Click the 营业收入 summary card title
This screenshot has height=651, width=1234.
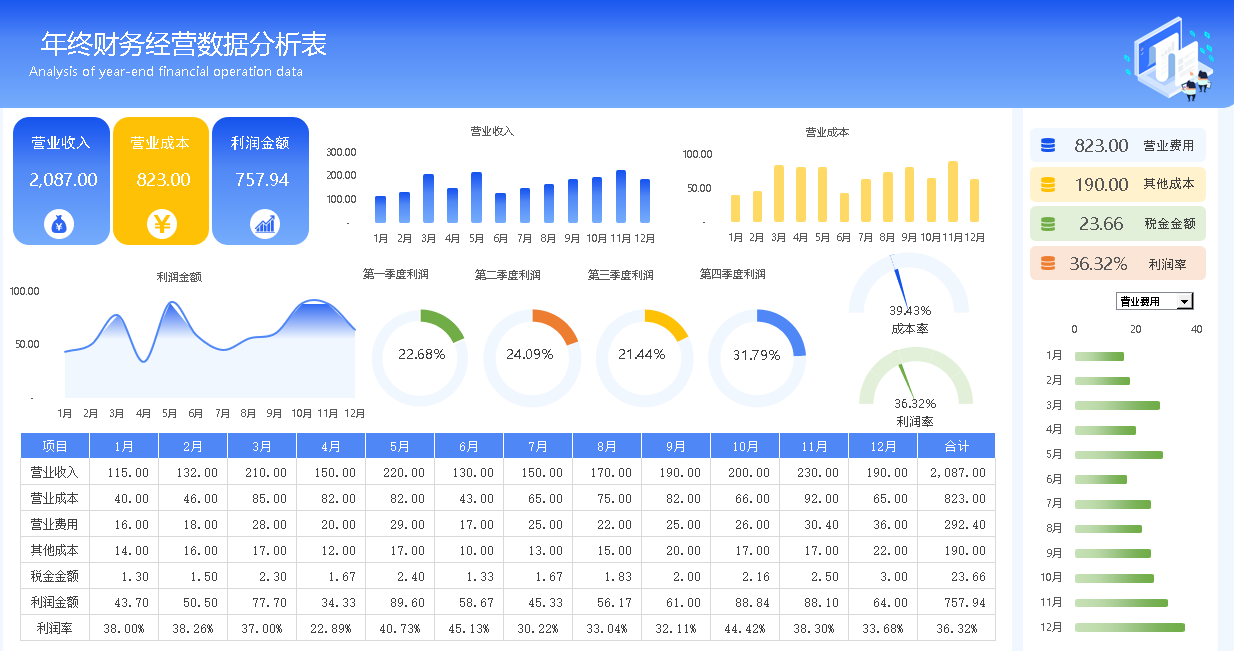pyautogui.click(x=61, y=143)
